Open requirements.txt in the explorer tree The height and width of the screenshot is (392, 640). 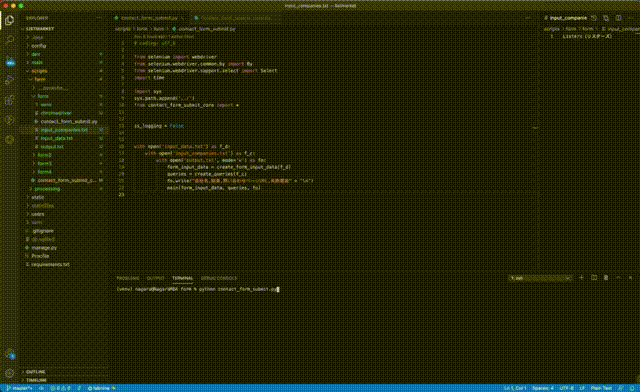click(50, 265)
